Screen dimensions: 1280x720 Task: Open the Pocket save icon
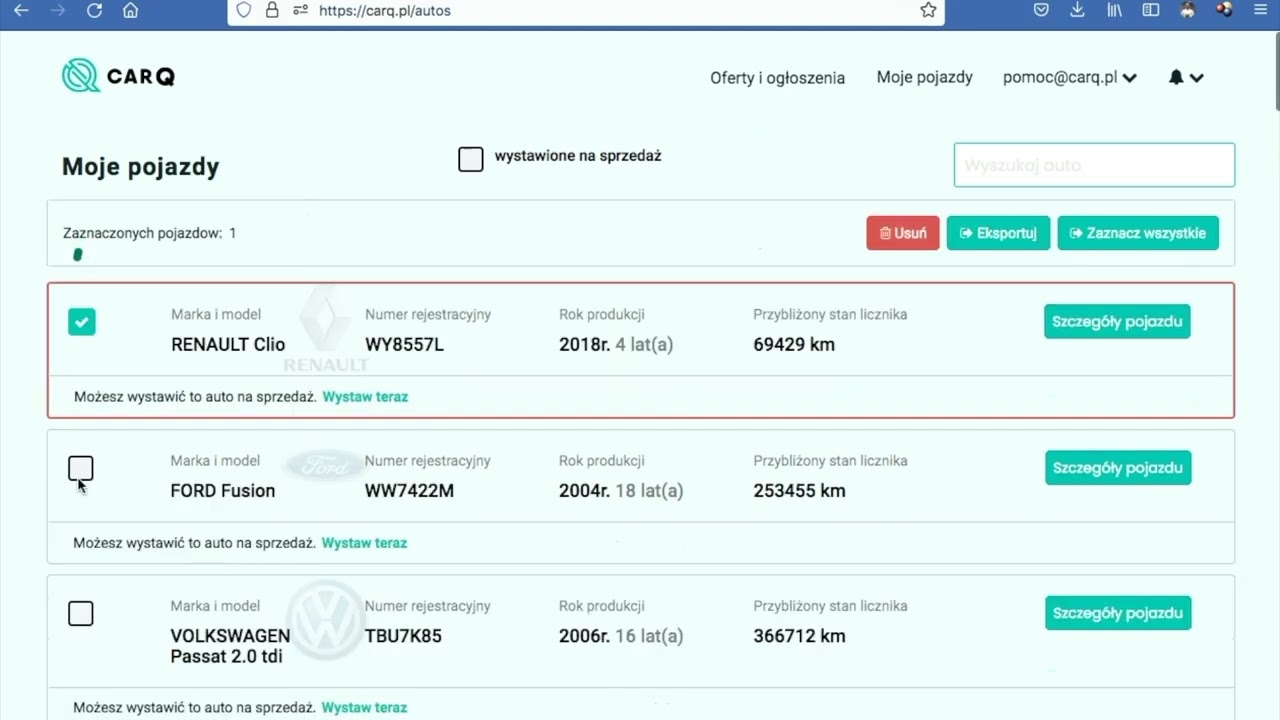click(1041, 10)
